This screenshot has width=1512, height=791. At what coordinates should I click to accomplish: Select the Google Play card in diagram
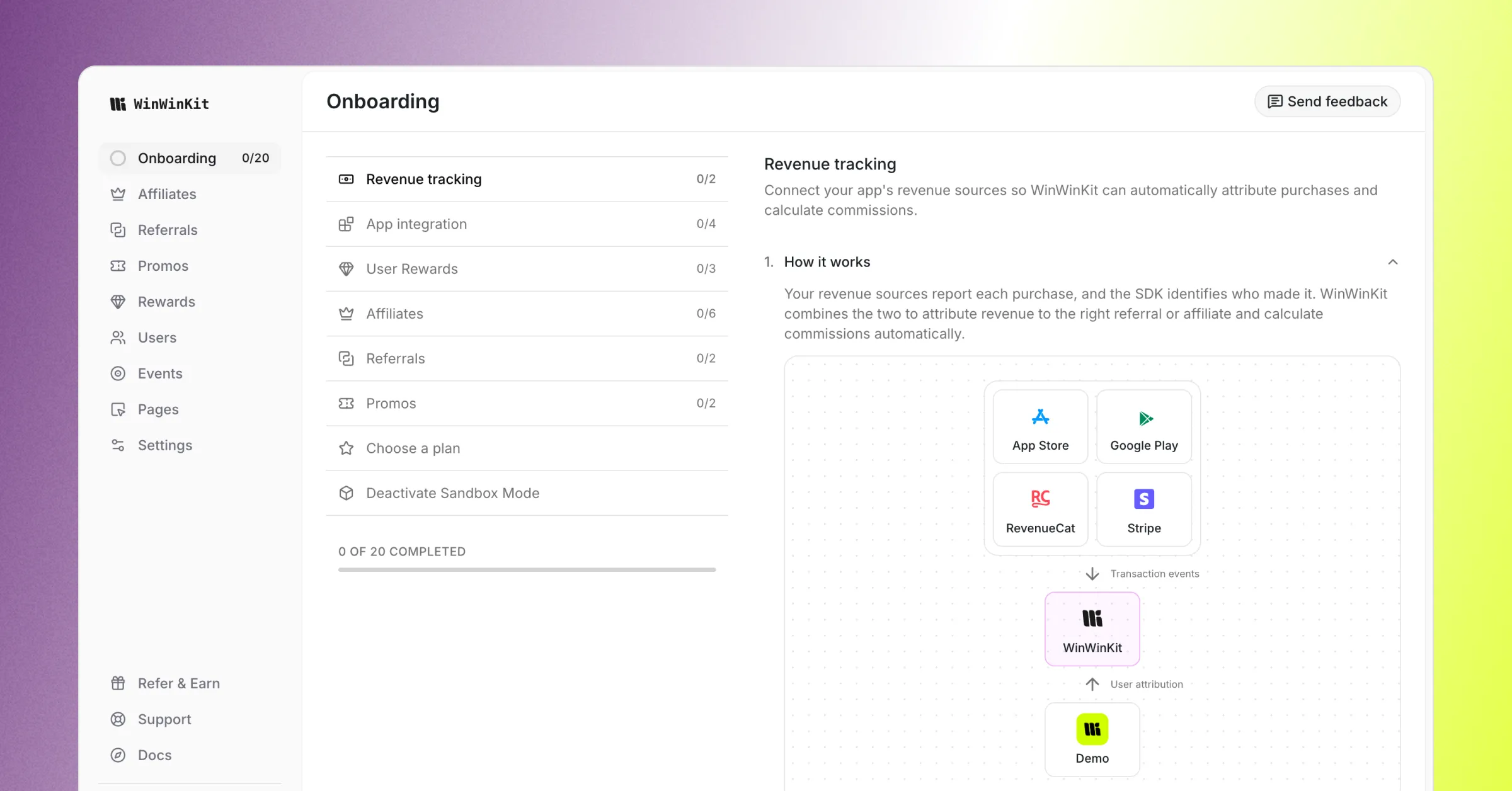coord(1143,427)
